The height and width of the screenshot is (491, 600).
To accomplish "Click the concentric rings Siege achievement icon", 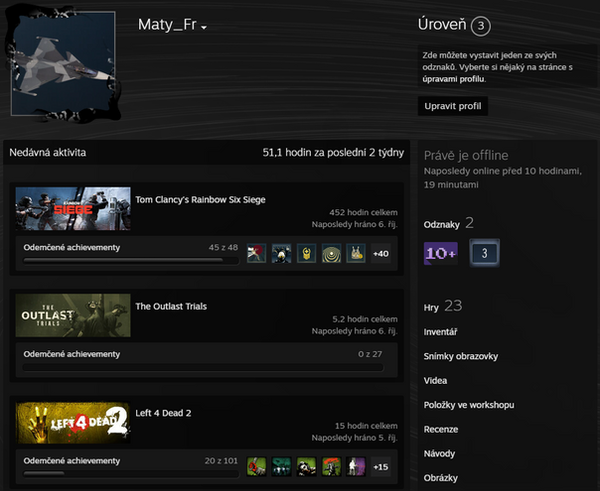I will pos(331,253).
